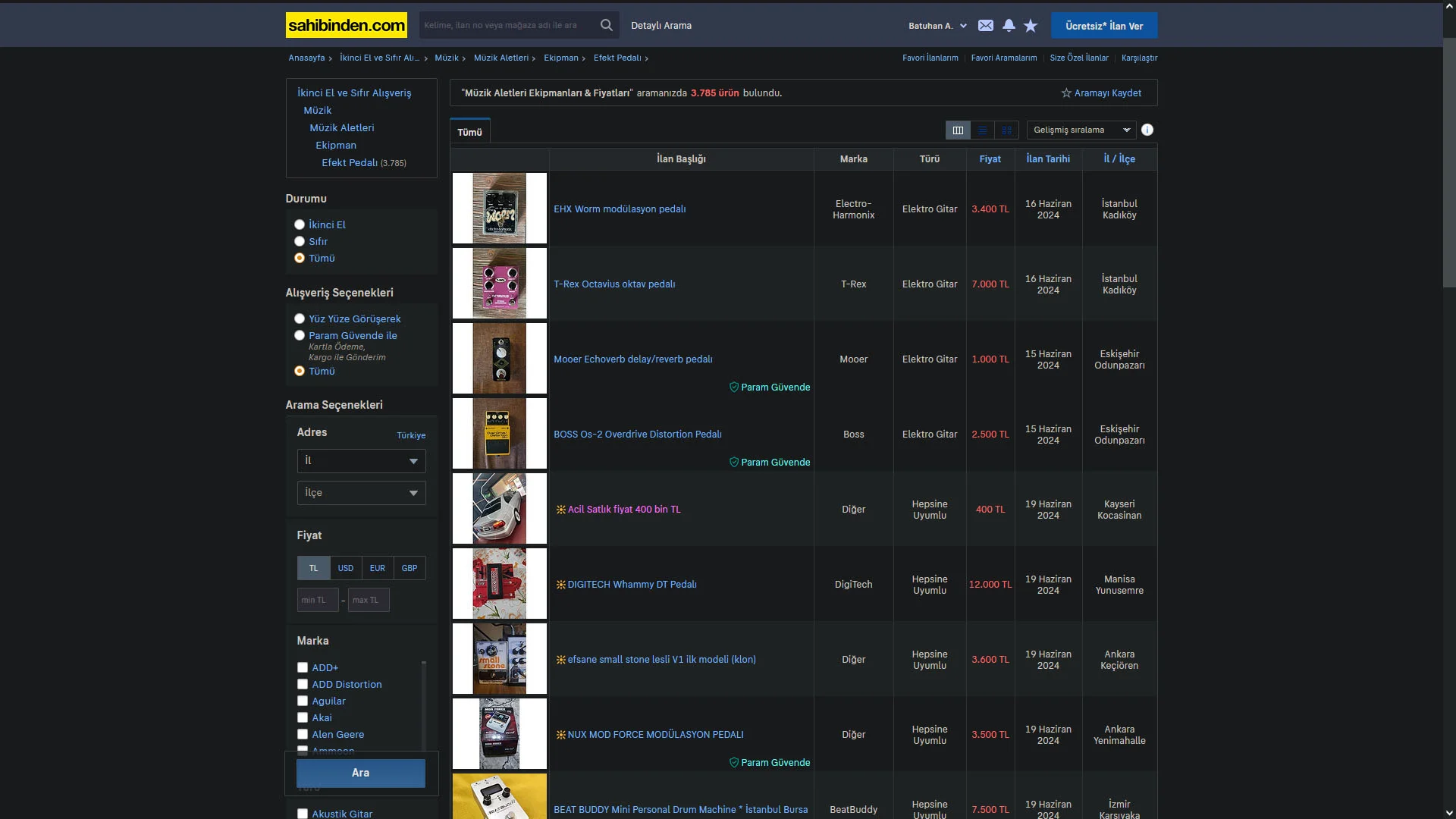Check the ADD+ brand checkbox
This screenshot has width=1456, height=819.
coord(303,667)
